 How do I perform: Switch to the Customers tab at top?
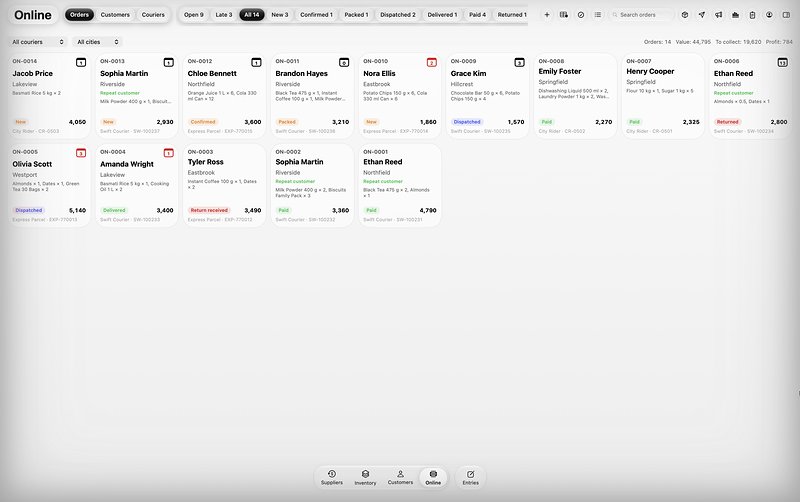115,15
